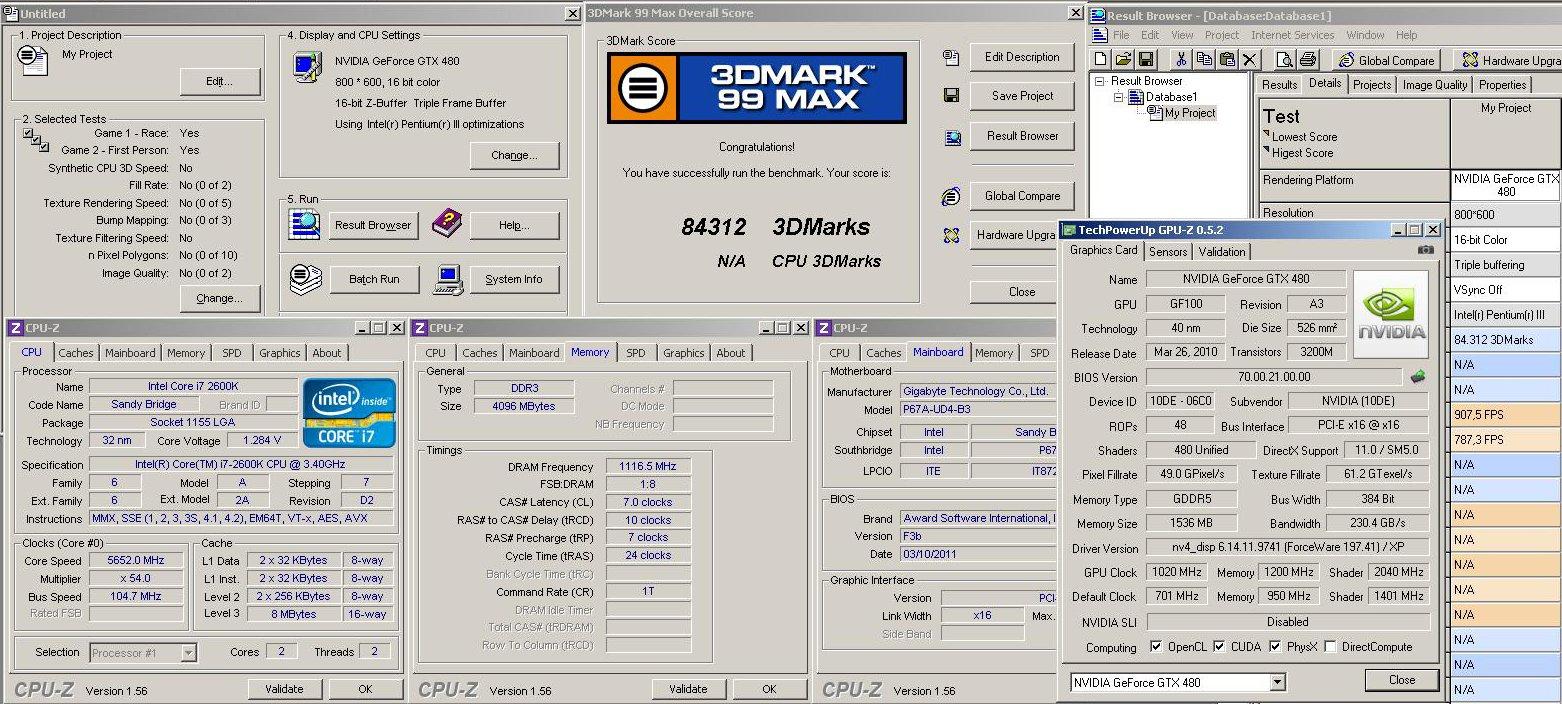This screenshot has width=1562, height=704.
Task: Click the Intel Core i7 logo in CPU-Z
Action: click(349, 413)
